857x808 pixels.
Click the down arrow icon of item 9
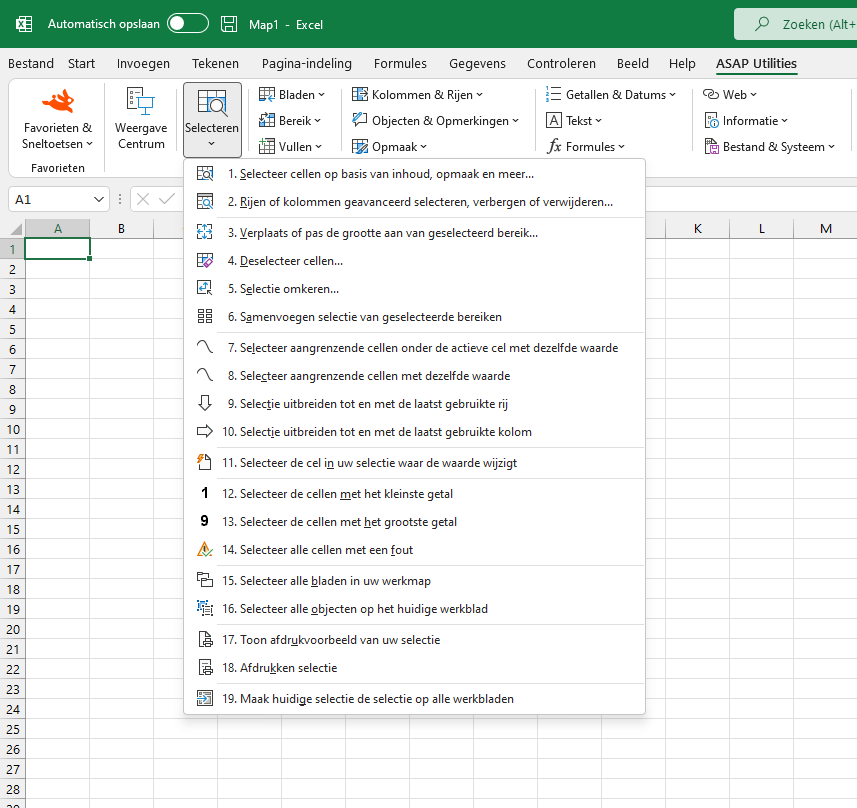click(x=205, y=403)
